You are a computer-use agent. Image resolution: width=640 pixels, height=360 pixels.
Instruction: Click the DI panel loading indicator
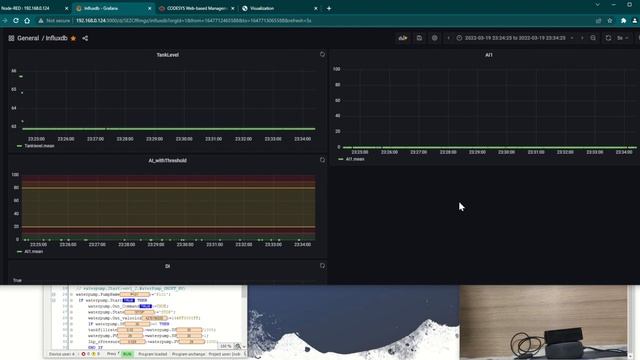pyautogui.click(x=322, y=266)
